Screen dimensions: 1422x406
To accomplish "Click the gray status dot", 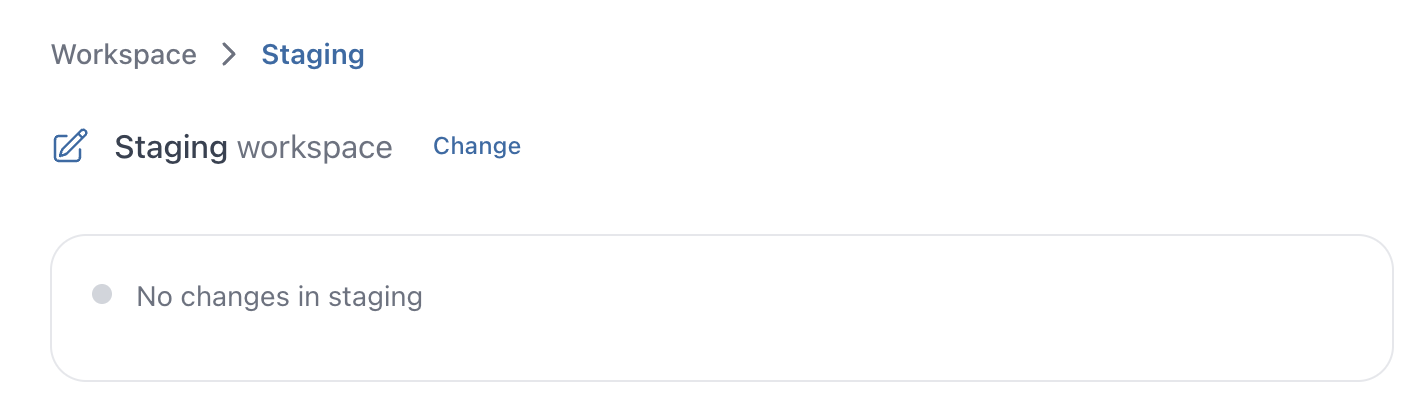I will pyautogui.click(x=101, y=294).
